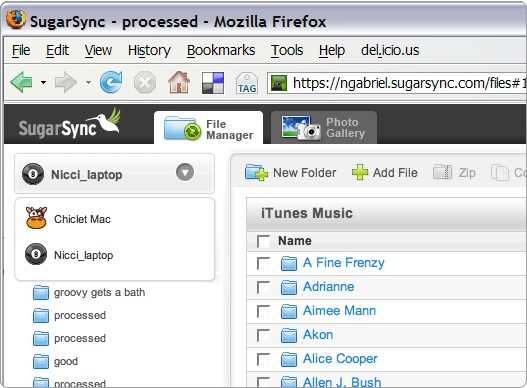Image resolution: width=527 pixels, height=388 pixels.
Task: Open the Aimee Mann folder link
Action: click(x=339, y=311)
